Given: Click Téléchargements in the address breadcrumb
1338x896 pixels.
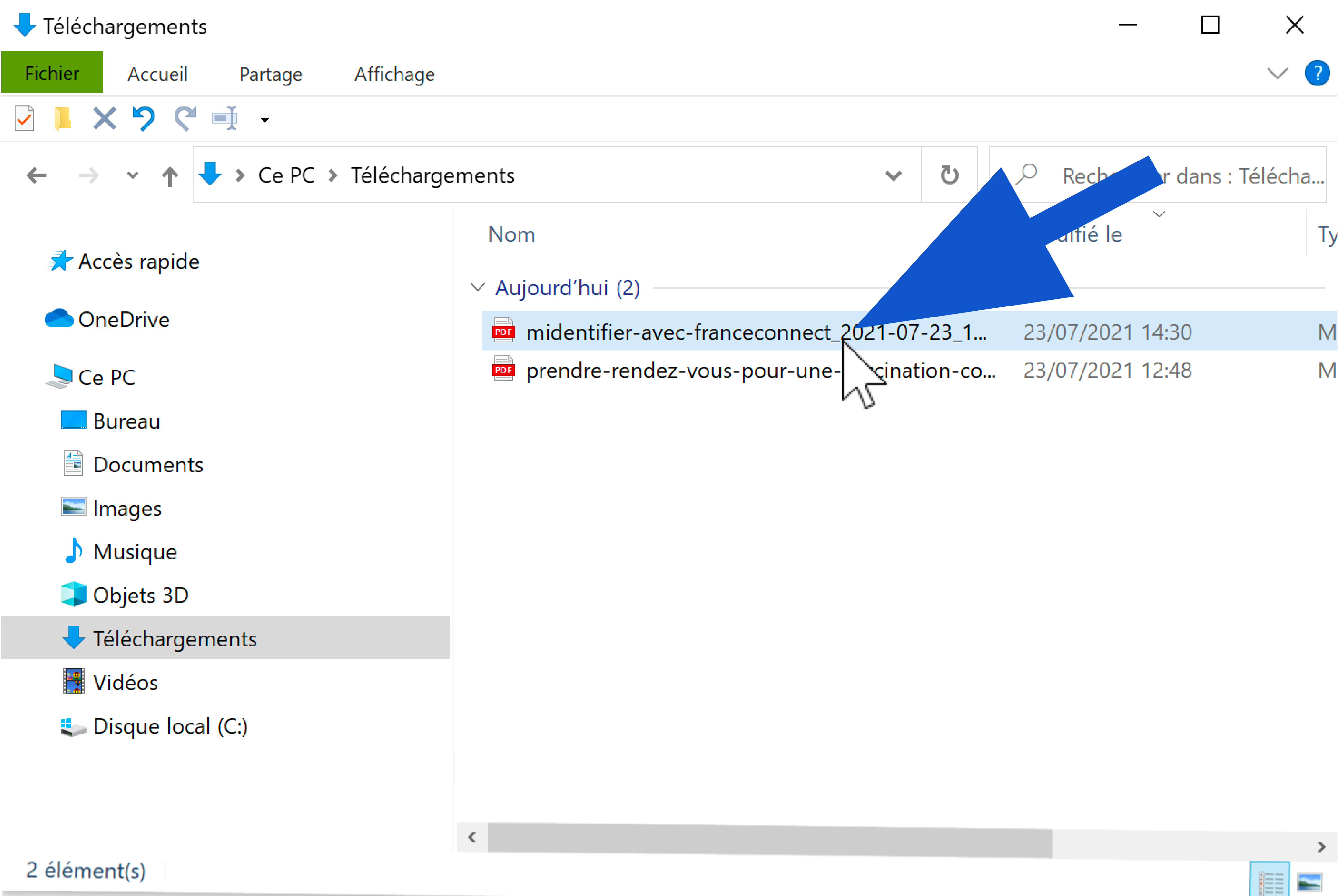Looking at the screenshot, I should (x=433, y=175).
